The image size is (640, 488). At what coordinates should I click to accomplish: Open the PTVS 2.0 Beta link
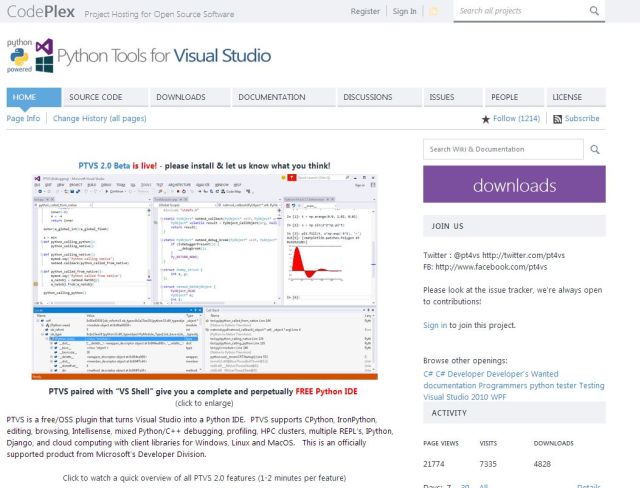coord(104,166)
